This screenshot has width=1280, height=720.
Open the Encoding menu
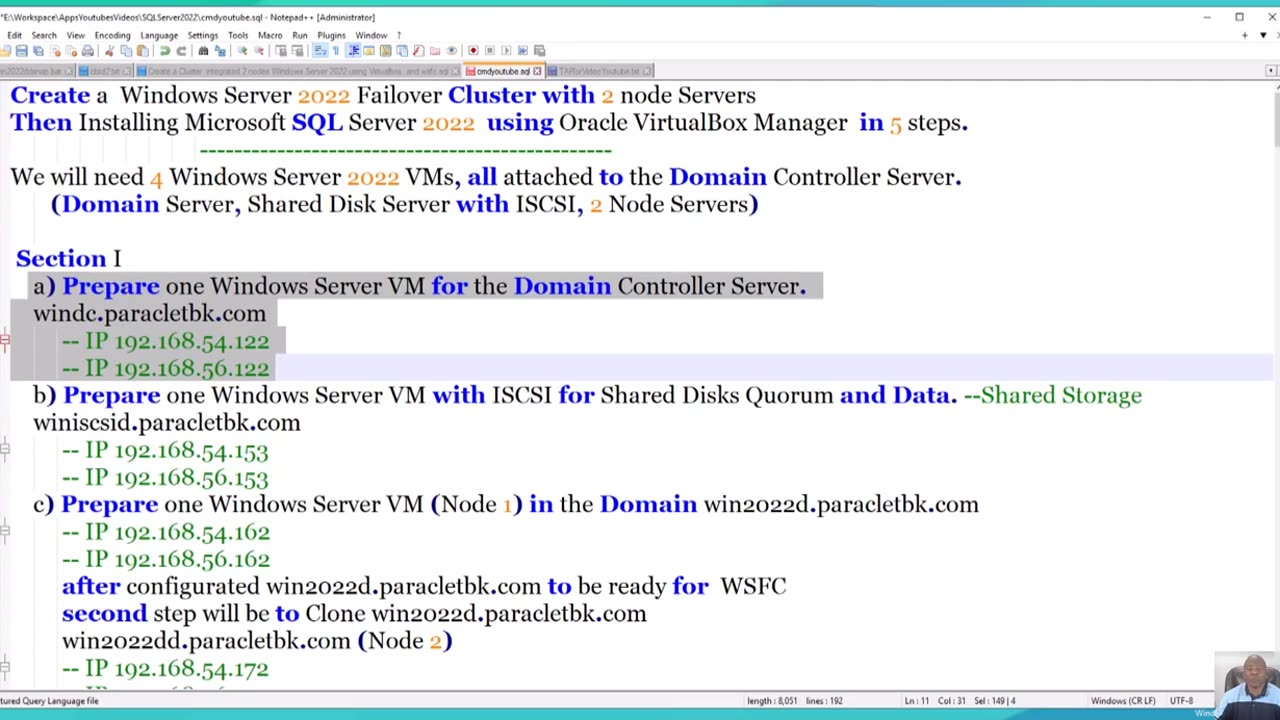(112, 35)
